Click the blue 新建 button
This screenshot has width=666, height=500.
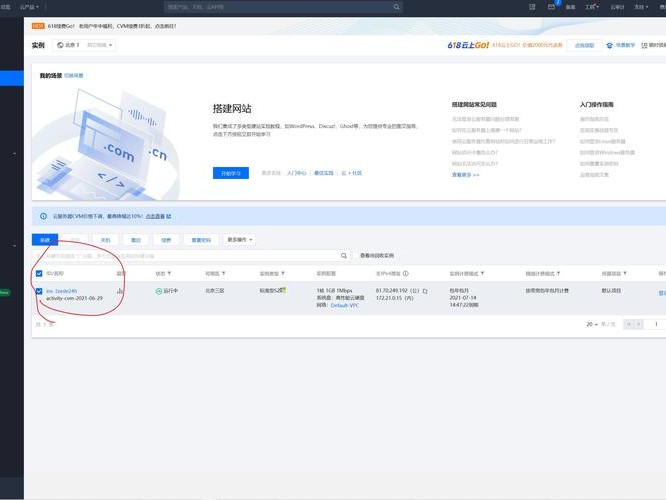45,240
